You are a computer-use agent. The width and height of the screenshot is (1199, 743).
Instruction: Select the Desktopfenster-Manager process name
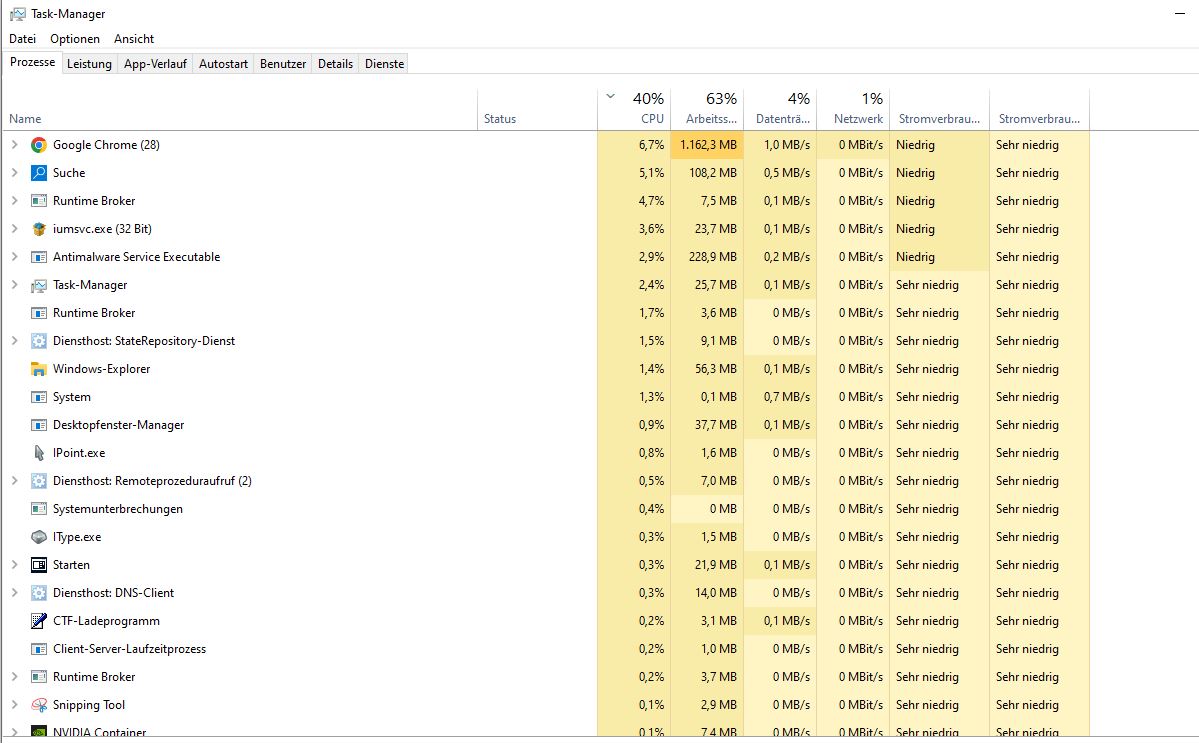tap(119, 425)
